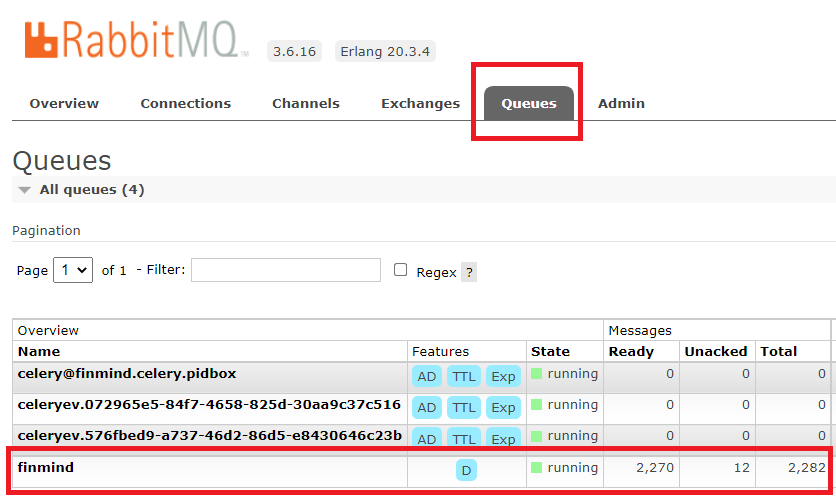The width and height of the screenshot is (836, 503).
Task: Sort queues by Name column header
Action: coord(39,351)
